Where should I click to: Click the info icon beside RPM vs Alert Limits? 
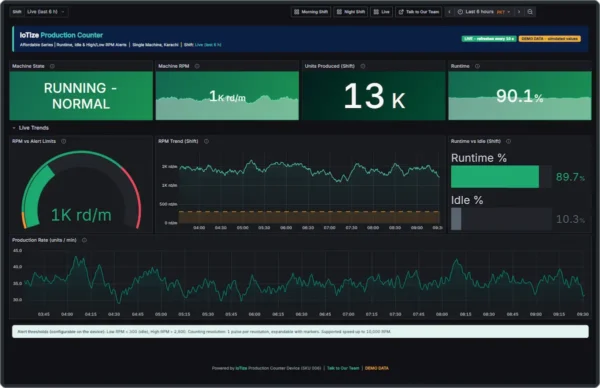(x=64, y=141)
